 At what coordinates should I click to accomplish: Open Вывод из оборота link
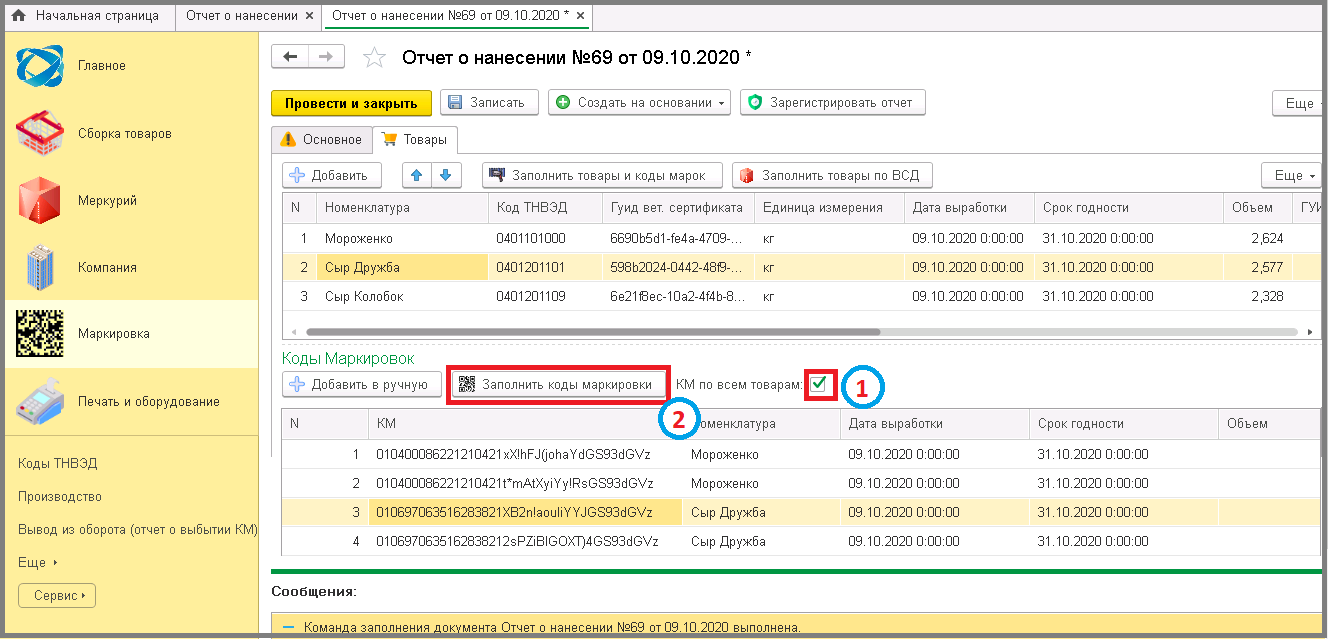pyautogui.click(x=137, y=529)
